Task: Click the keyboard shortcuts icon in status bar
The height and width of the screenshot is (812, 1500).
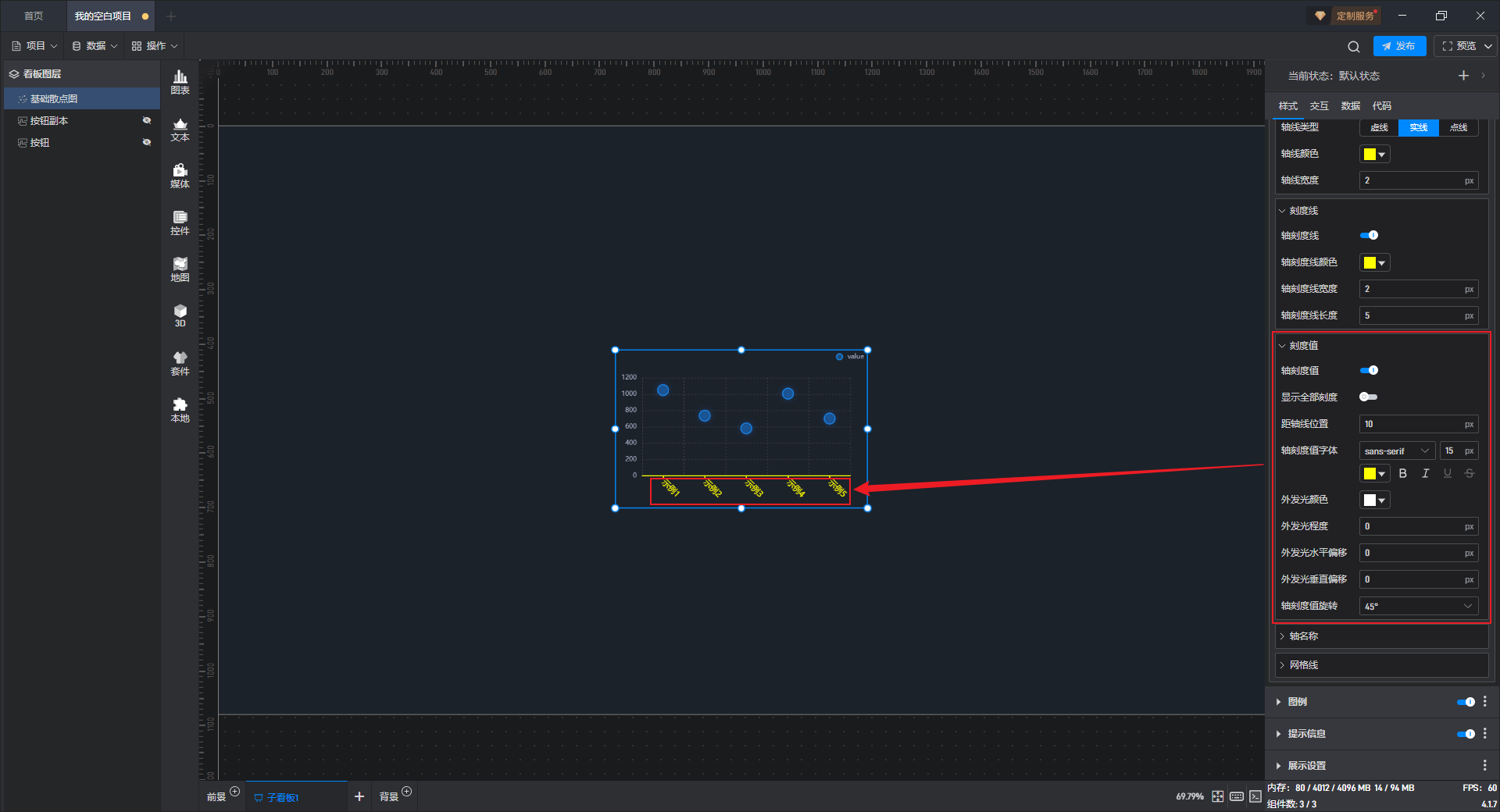Action: [x=1237, y=796]
